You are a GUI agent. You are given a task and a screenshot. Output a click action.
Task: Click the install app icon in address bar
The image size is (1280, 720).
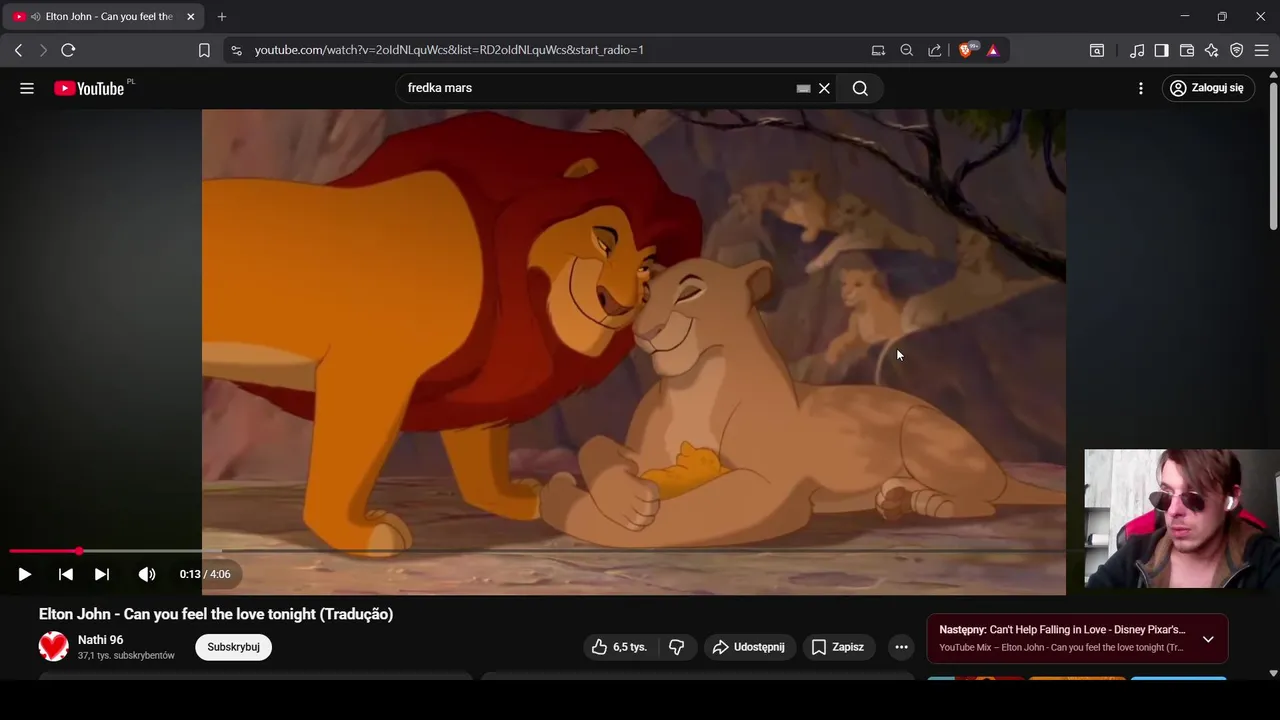[878, 50]
